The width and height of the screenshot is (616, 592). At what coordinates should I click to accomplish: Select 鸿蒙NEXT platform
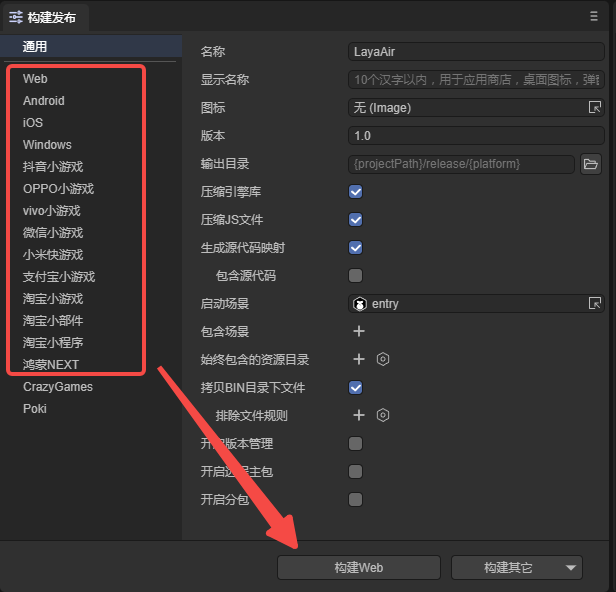click(x=51, y=365)
